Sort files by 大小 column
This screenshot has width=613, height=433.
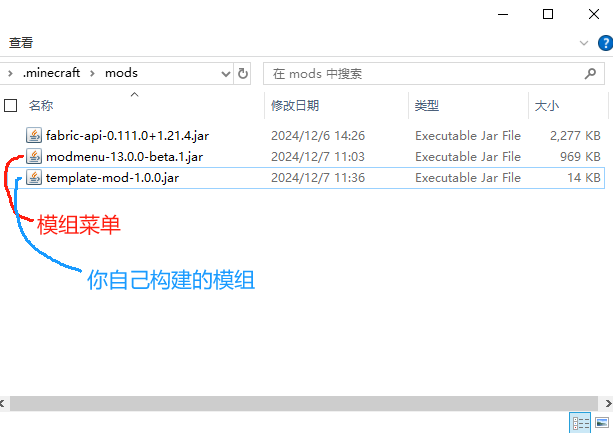(547, 106)
